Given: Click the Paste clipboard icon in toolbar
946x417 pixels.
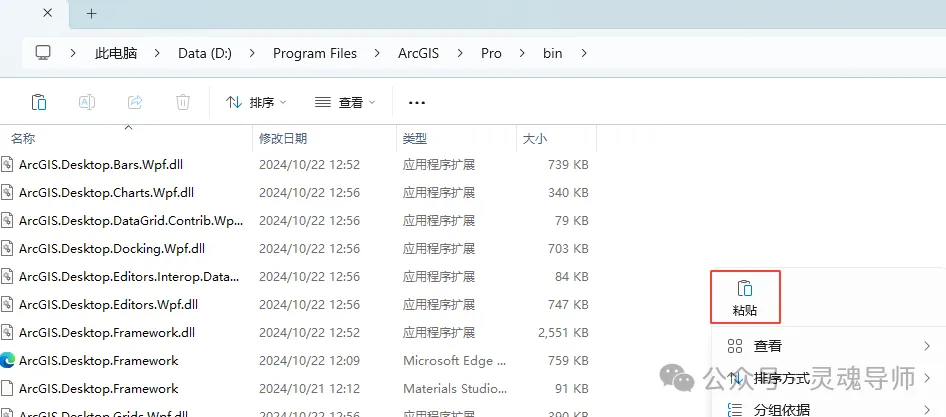Looking at the screenshot, I should pyautogui.click(x=39, y=102).
